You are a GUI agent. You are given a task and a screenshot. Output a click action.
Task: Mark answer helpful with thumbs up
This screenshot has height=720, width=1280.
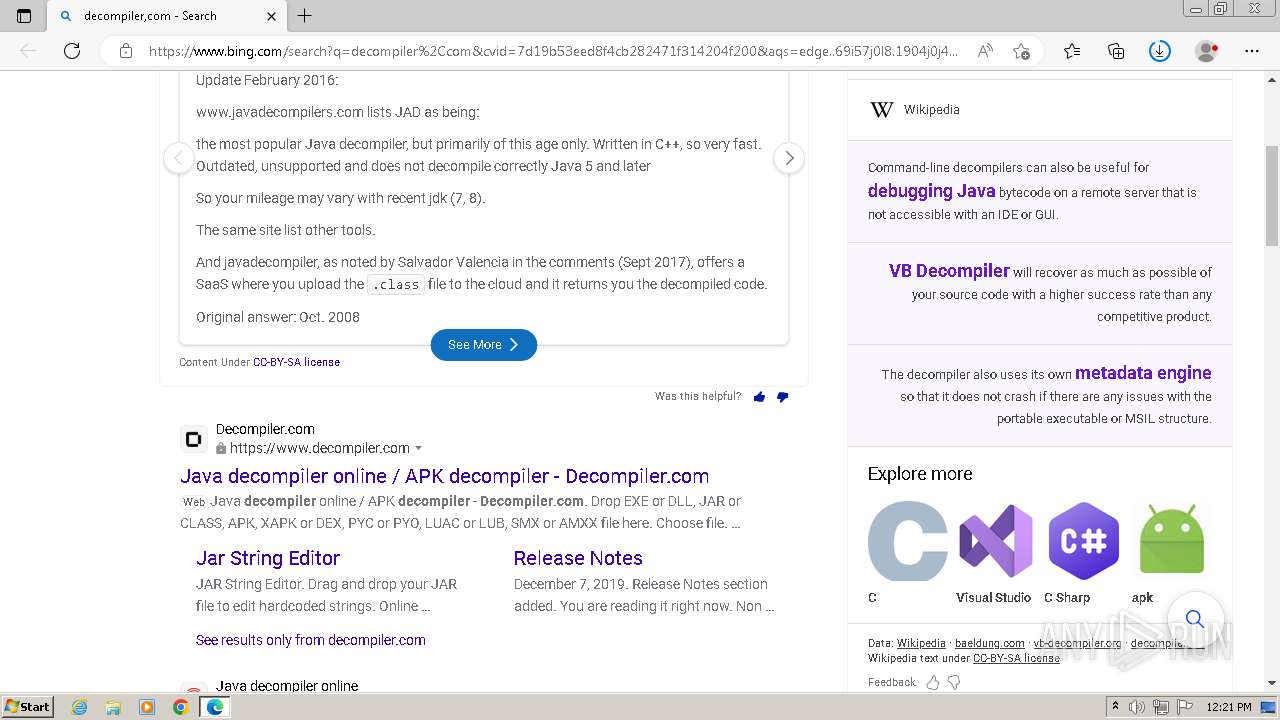(759, 397)
